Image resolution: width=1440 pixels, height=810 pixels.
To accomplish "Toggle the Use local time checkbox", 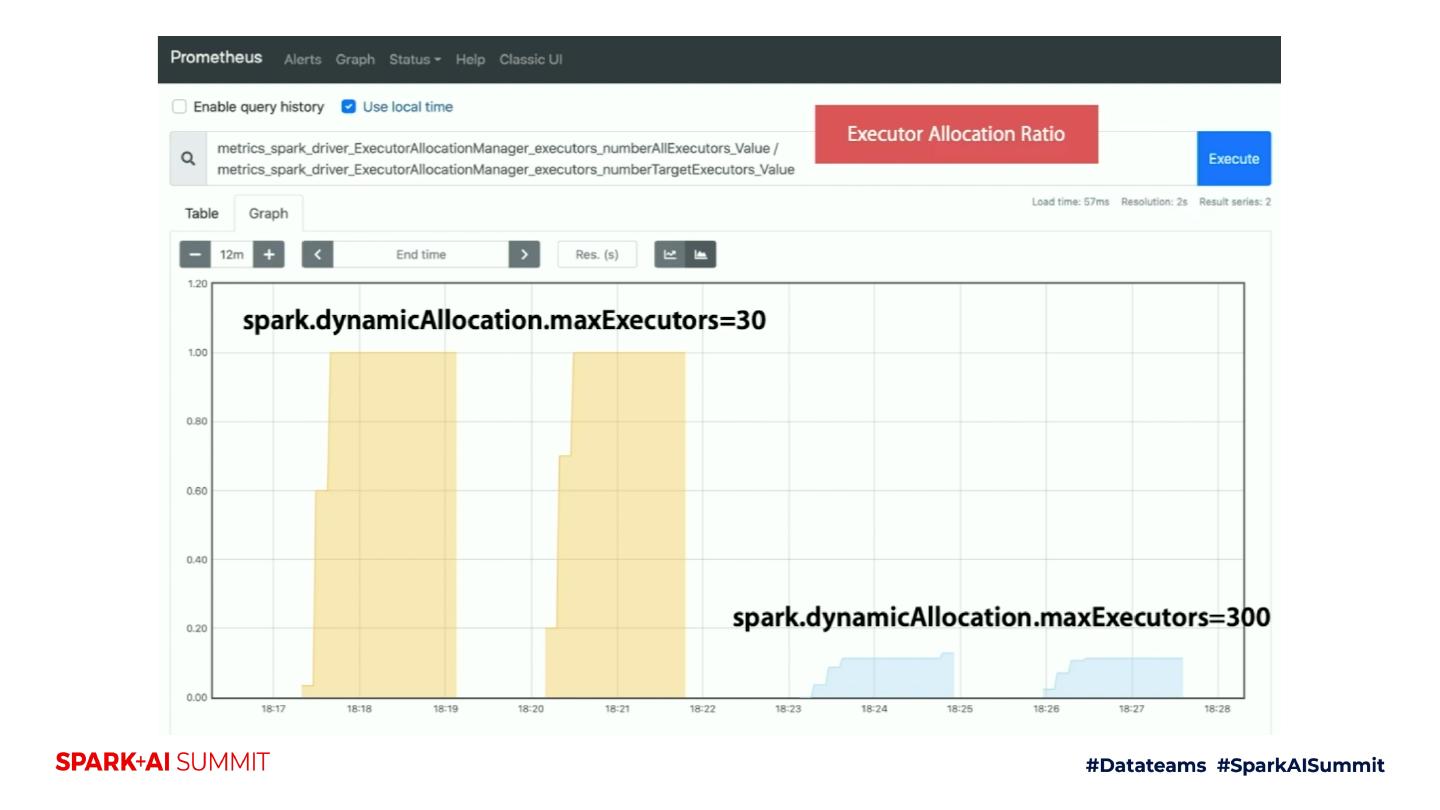I will click(349, 107).
